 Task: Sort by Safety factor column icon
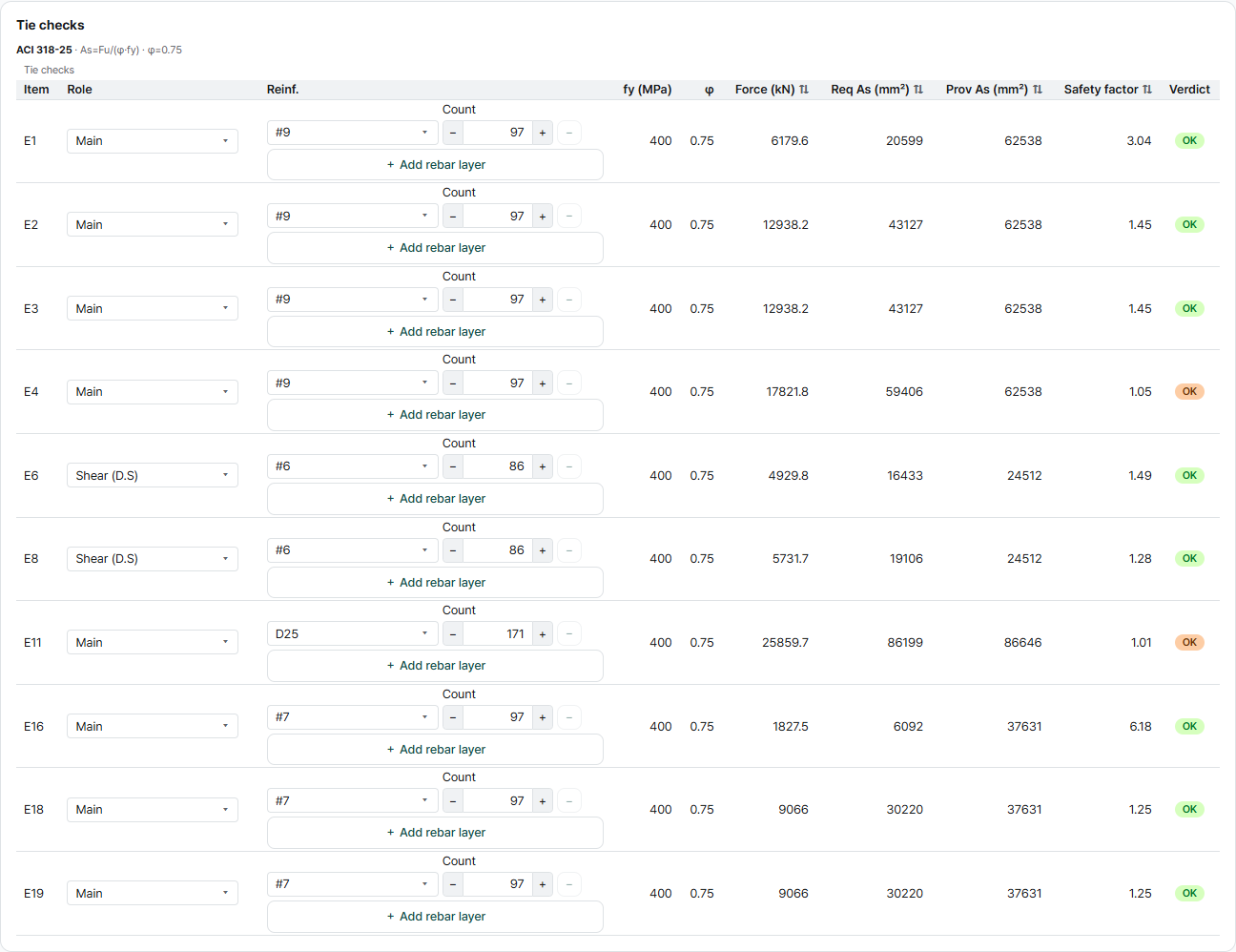click(x=1147, y=90)
